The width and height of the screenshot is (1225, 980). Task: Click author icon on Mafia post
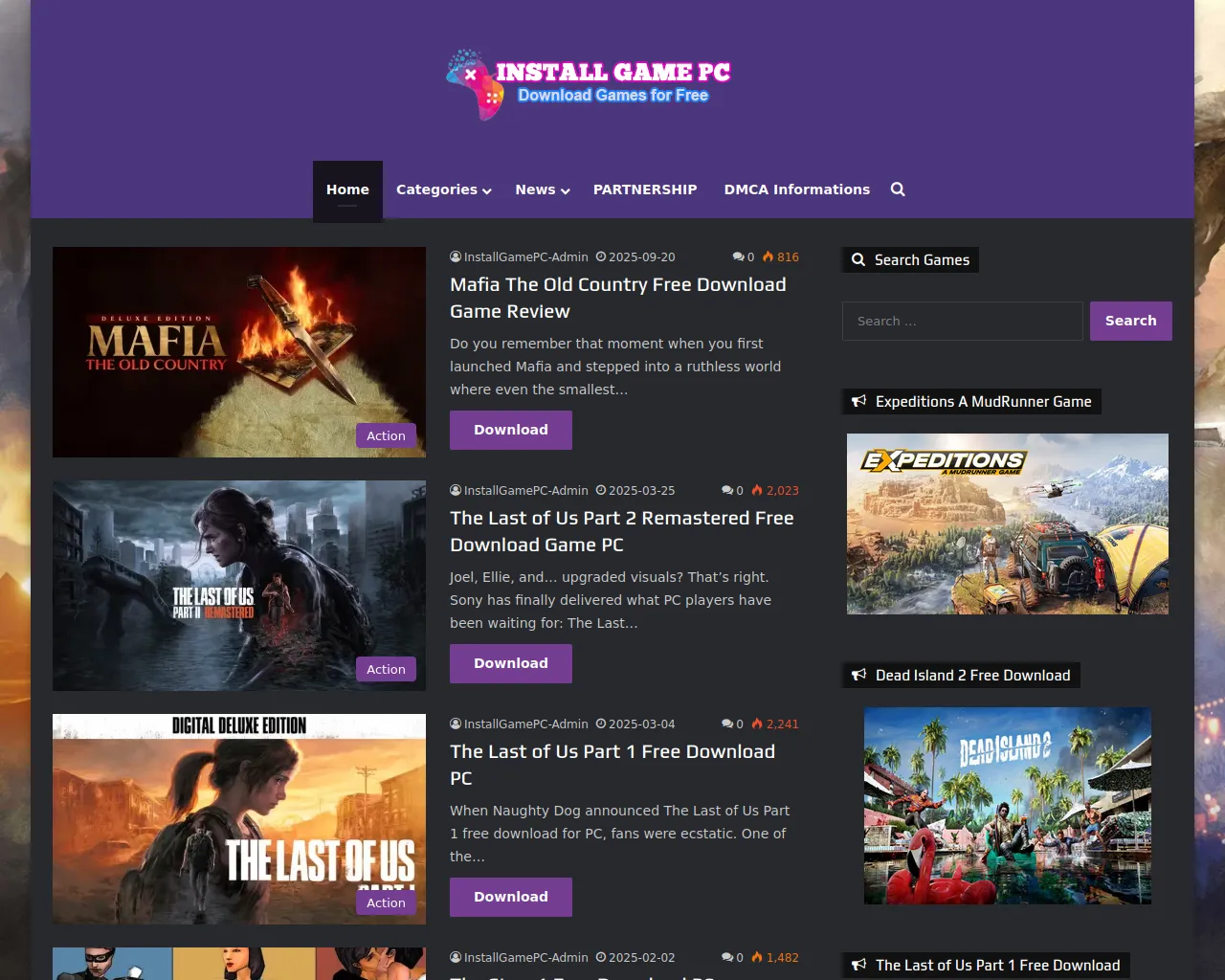point(456,256)
